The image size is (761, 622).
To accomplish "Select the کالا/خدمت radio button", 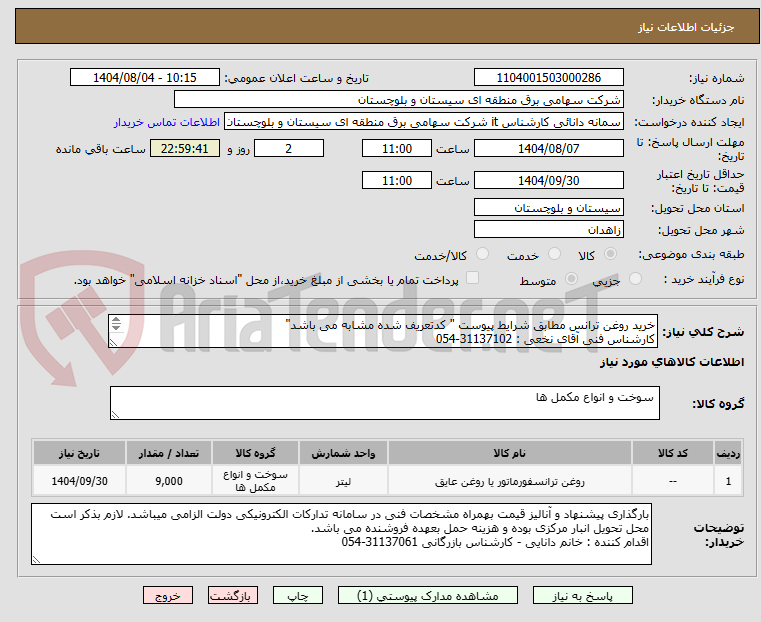I will coord(482,254).
